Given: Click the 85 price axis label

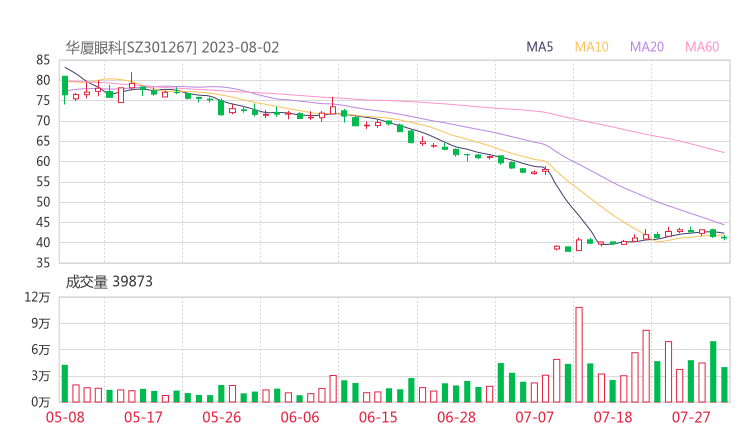Looking at the screenshot, I should pyautogui.click(x=42, y=60).
